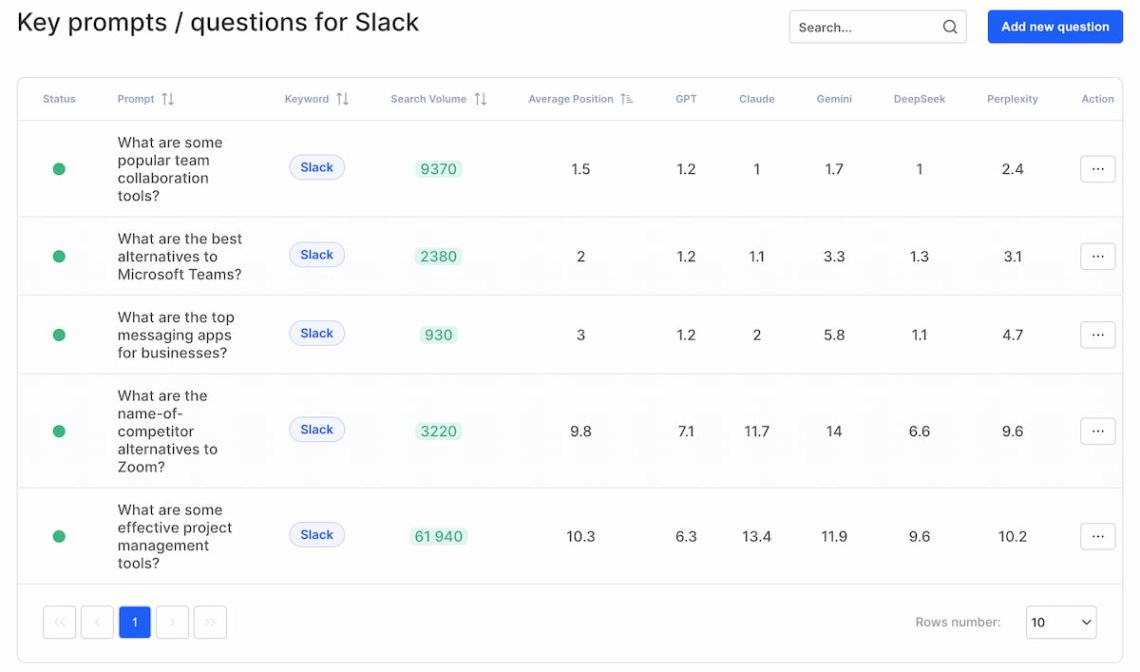
Task: Click search volume value 3220
Action: point(438,431)
